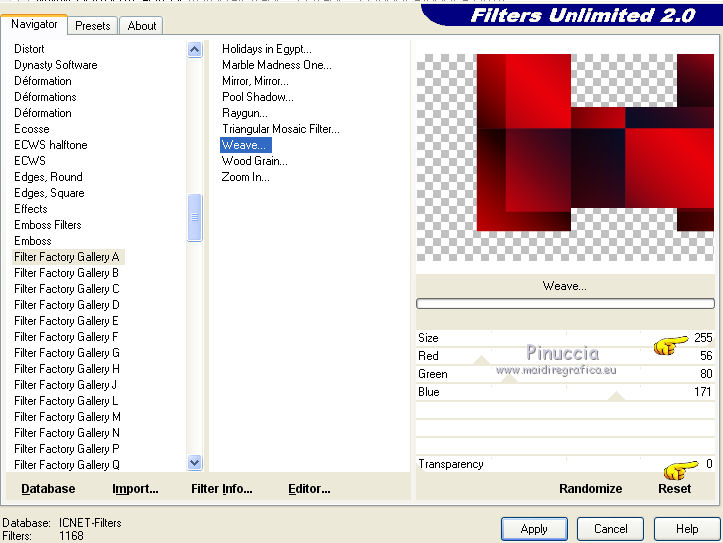Choose the Holidays in Egypt filter
This screenshot has height=543, width=723.
pos(267,49)
